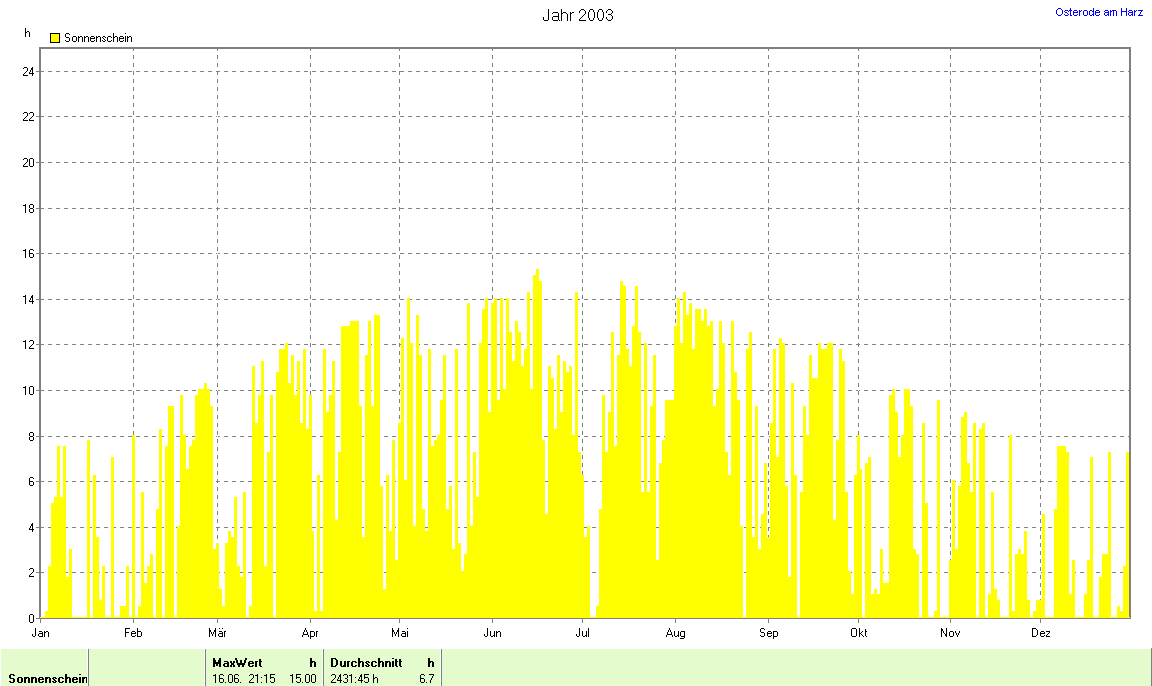Select the 16.06. 21:15 max date cell
The height and width of the screenshot is (686, 1152).
pos(244,679)
